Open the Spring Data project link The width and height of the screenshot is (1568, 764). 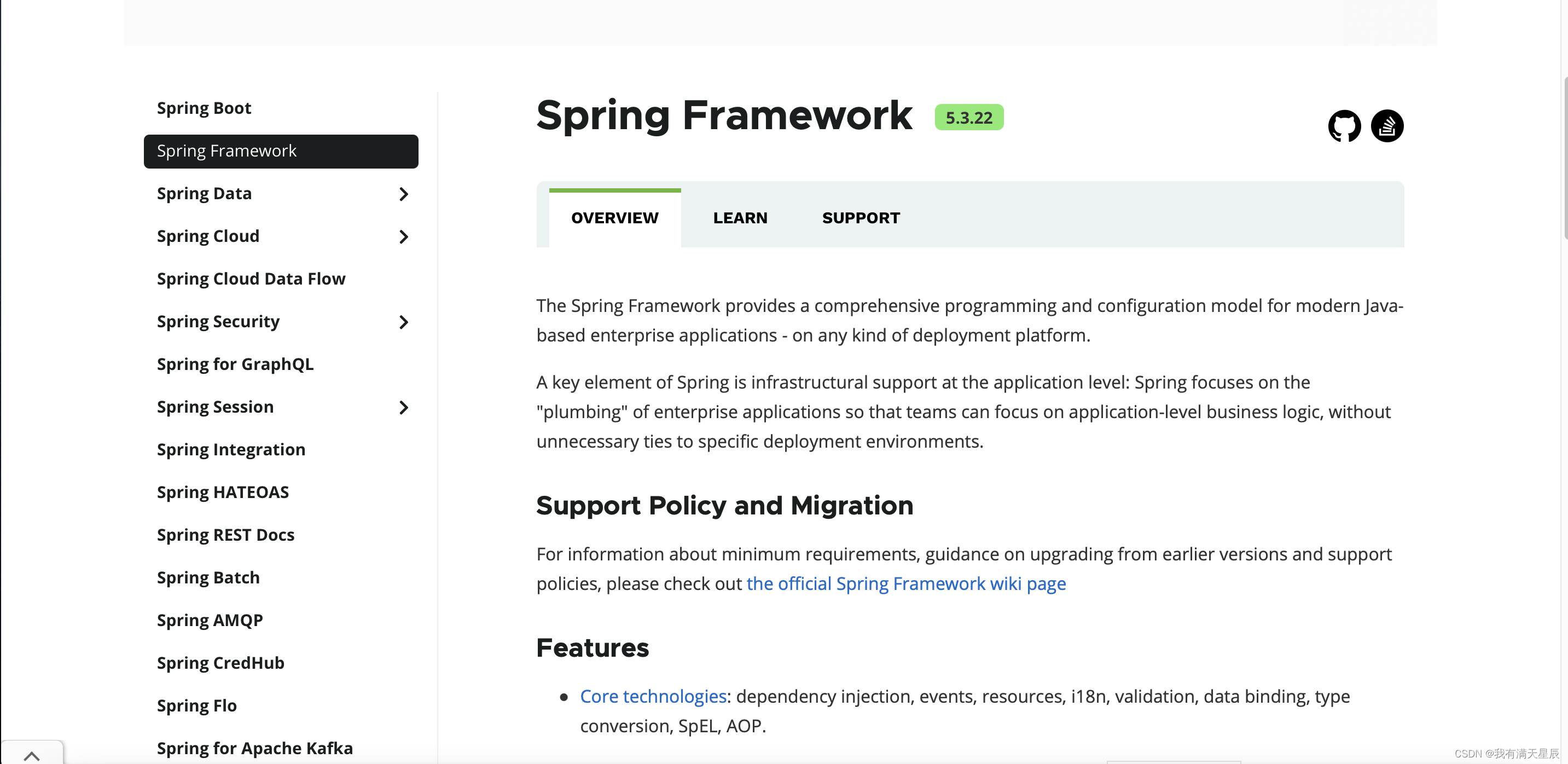204,194
